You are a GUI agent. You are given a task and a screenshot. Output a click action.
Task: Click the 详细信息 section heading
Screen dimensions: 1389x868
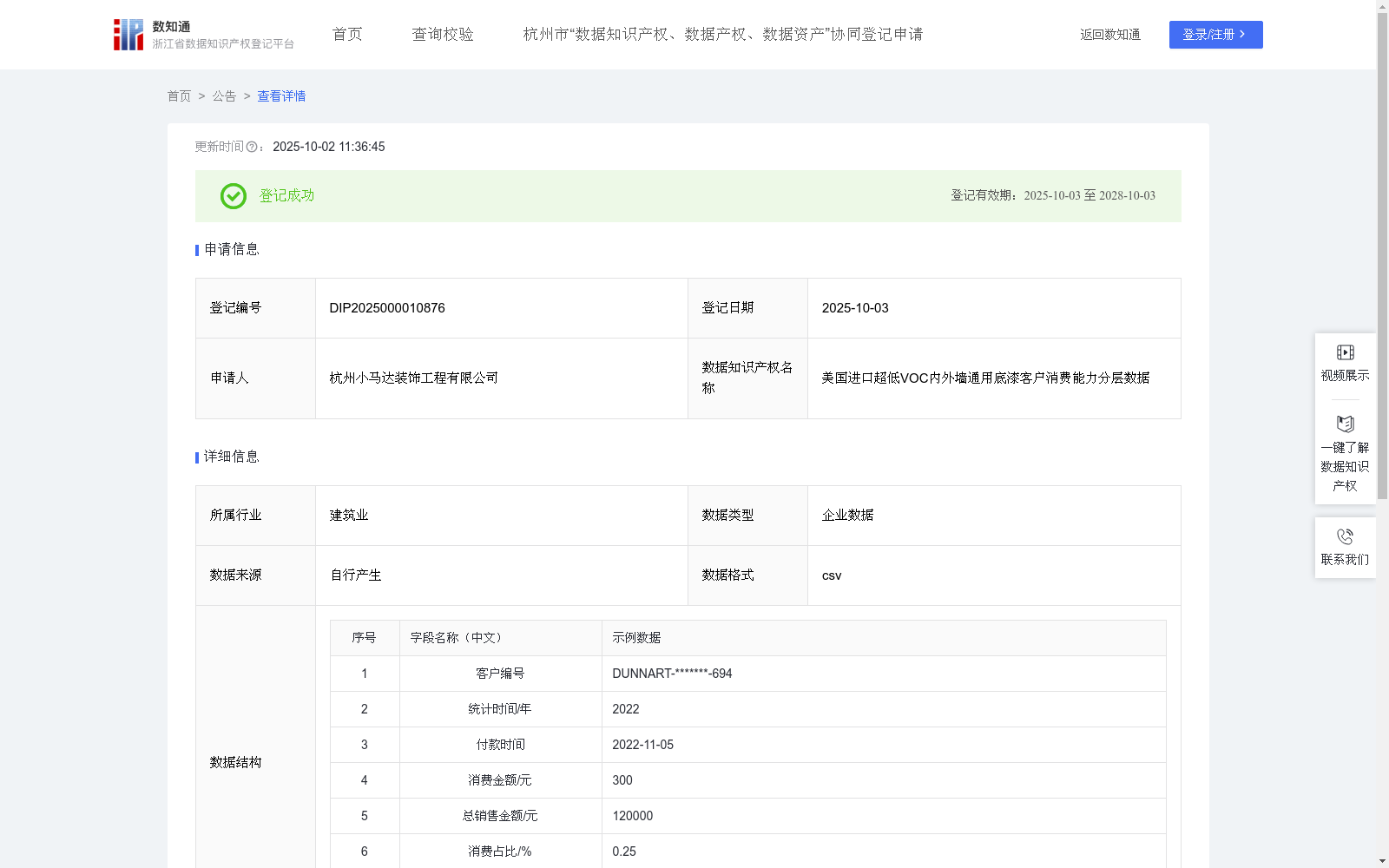(x=231, y=457)
